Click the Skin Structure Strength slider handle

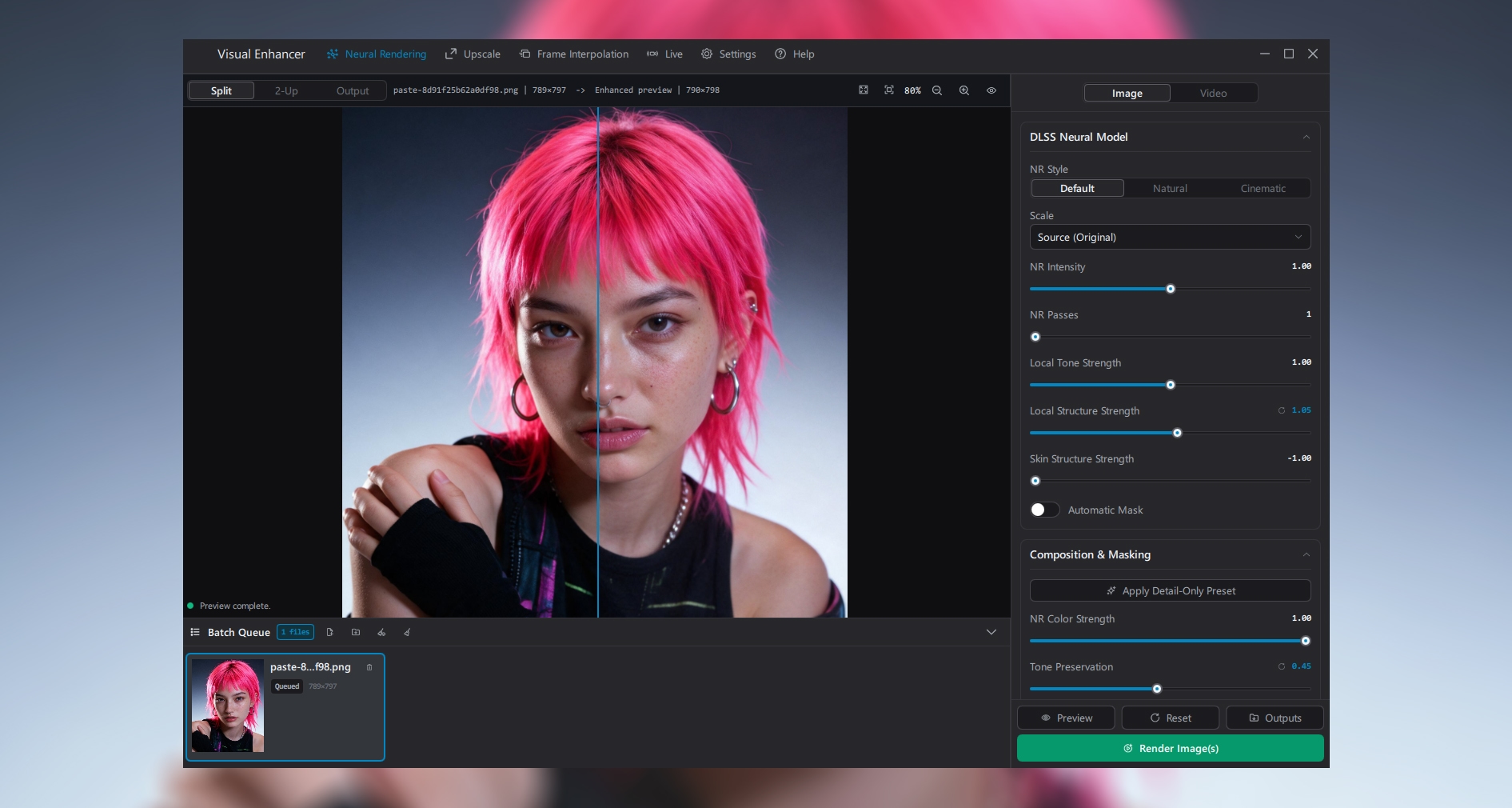(x=1035, y=481)
